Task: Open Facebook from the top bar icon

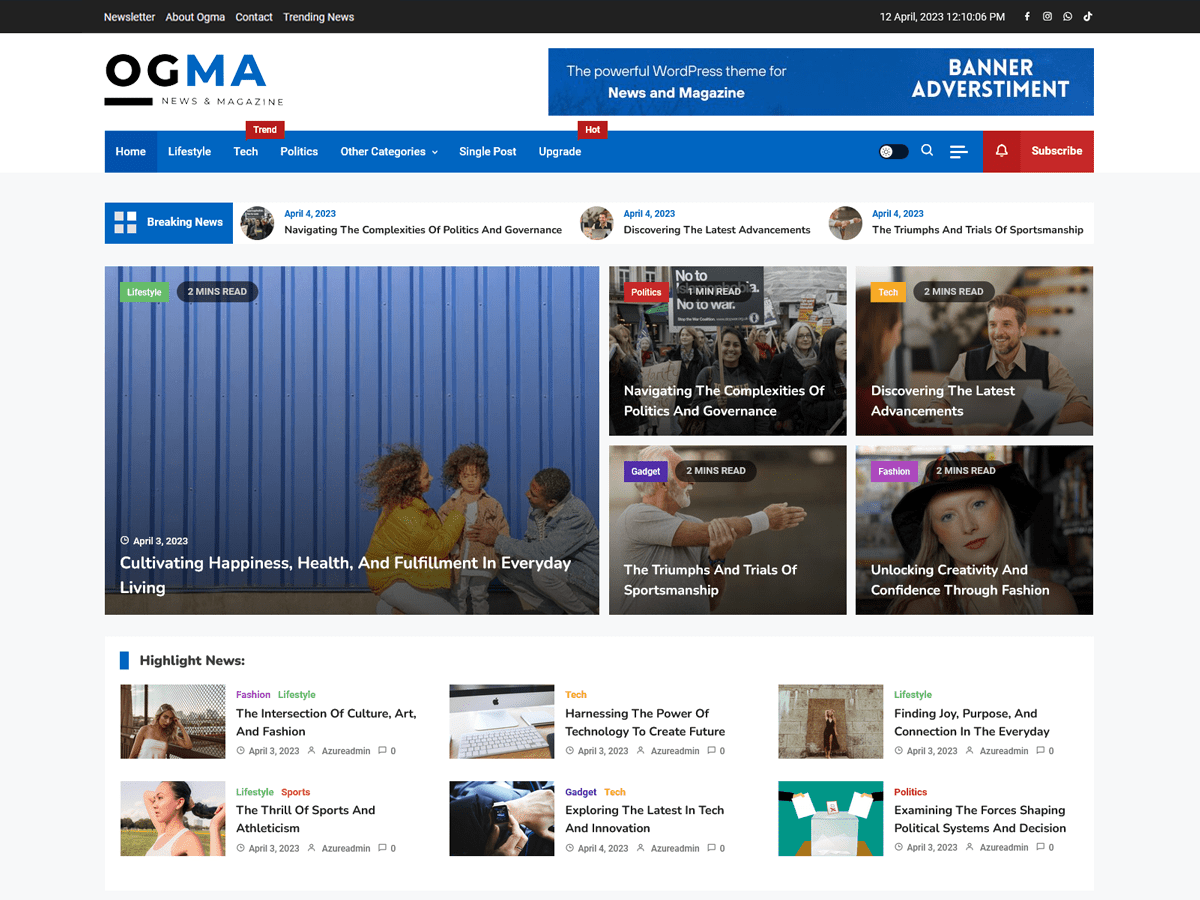Action: [x=1027, y=16]
